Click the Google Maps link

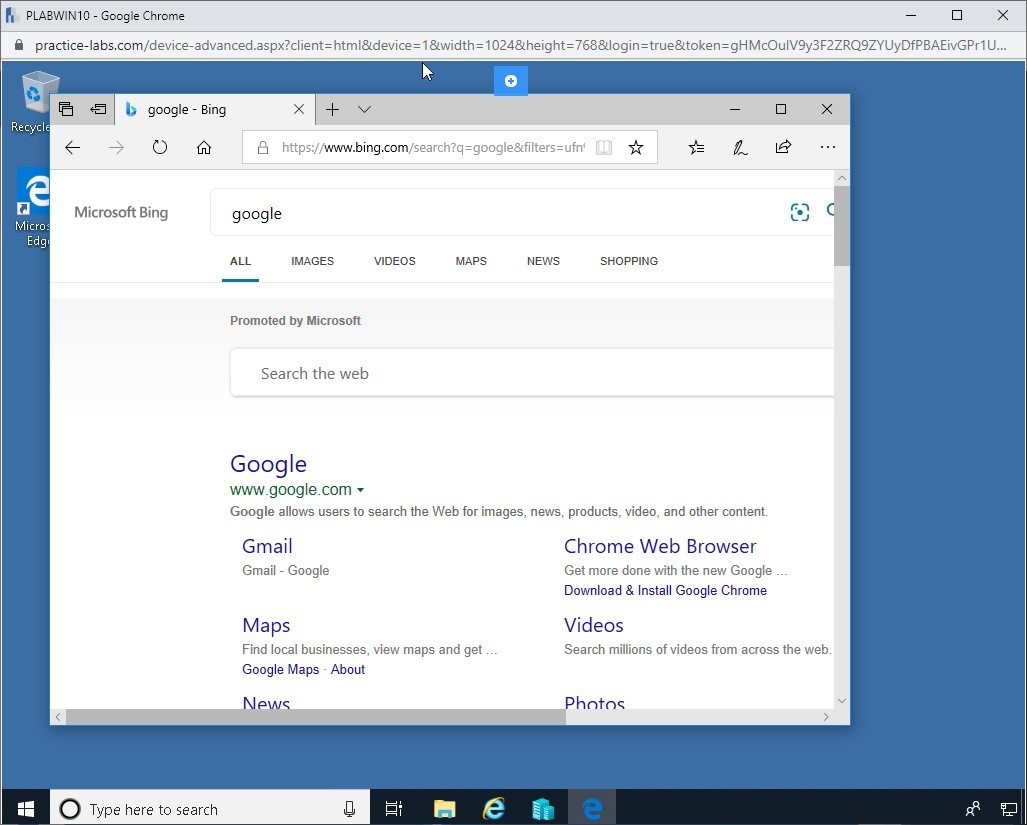coord(280,669)
